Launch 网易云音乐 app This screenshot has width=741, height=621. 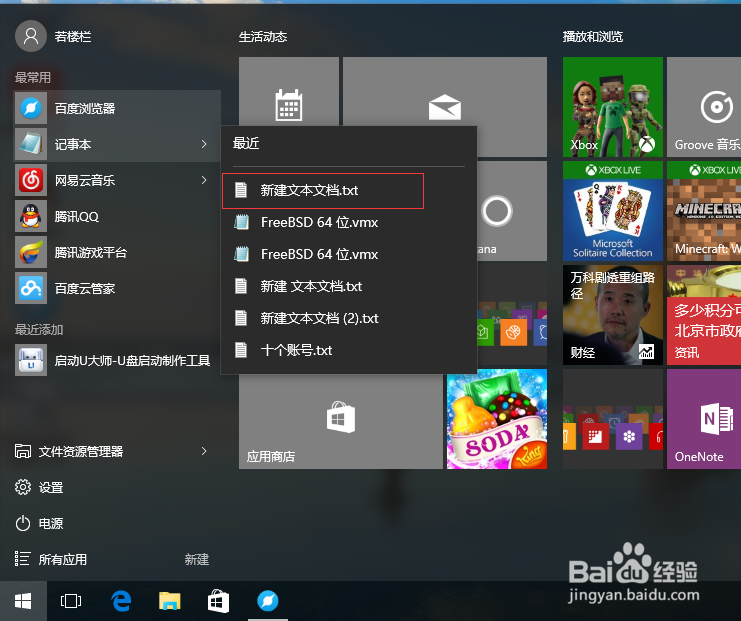pyautogui.click(x=117, y=180)
